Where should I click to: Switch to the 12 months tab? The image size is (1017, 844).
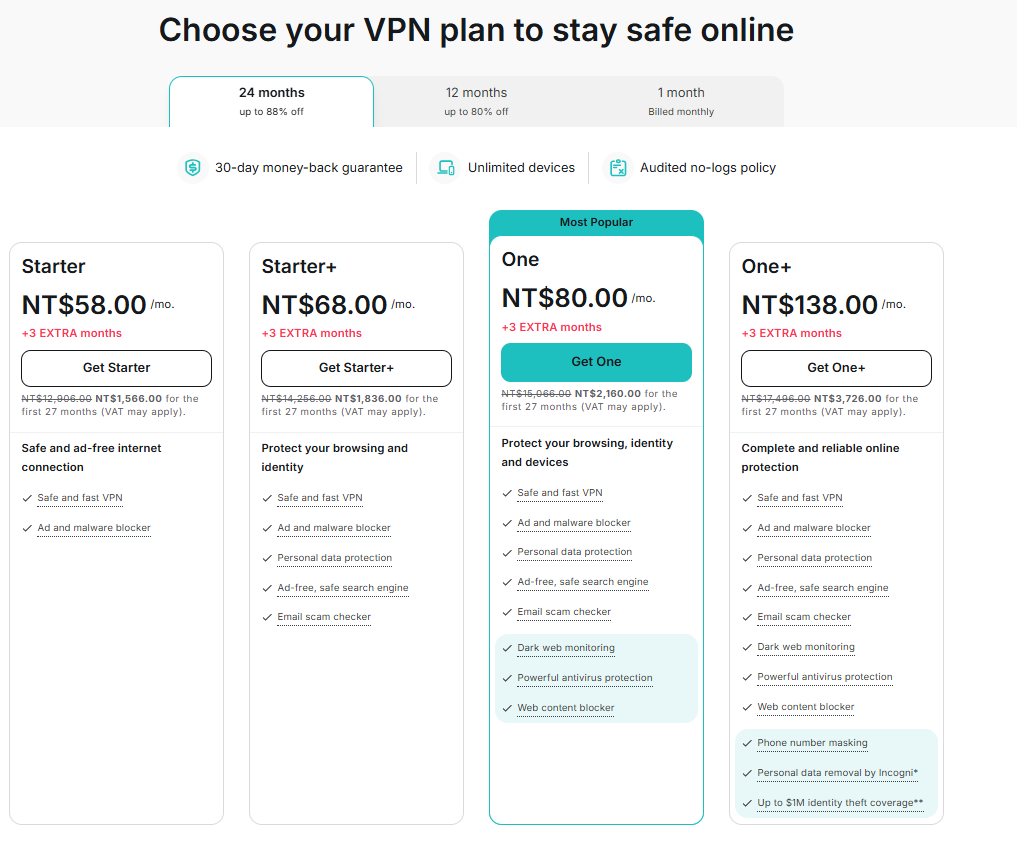tap(476, 101)
